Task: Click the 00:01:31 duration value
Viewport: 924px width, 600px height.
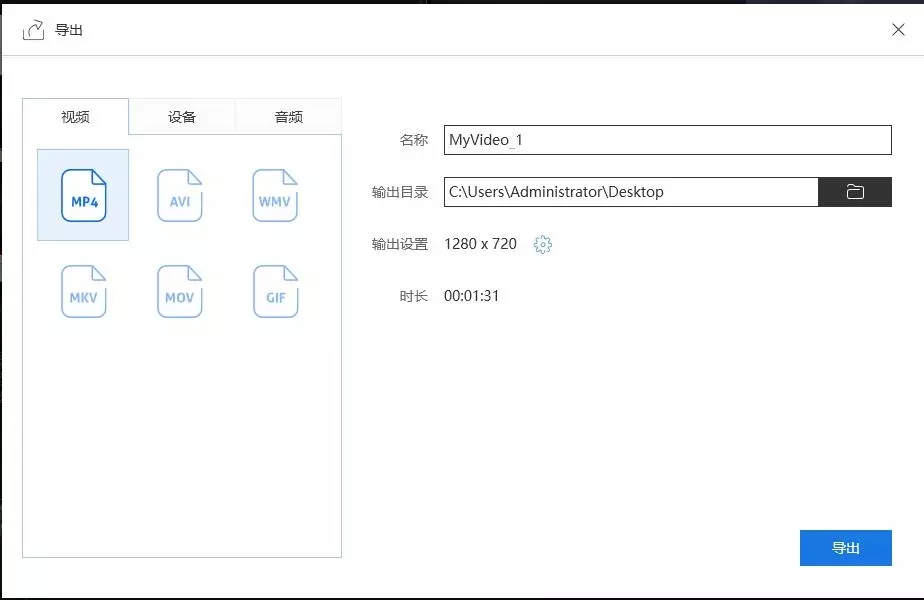Action: click(x=471, y=296)
